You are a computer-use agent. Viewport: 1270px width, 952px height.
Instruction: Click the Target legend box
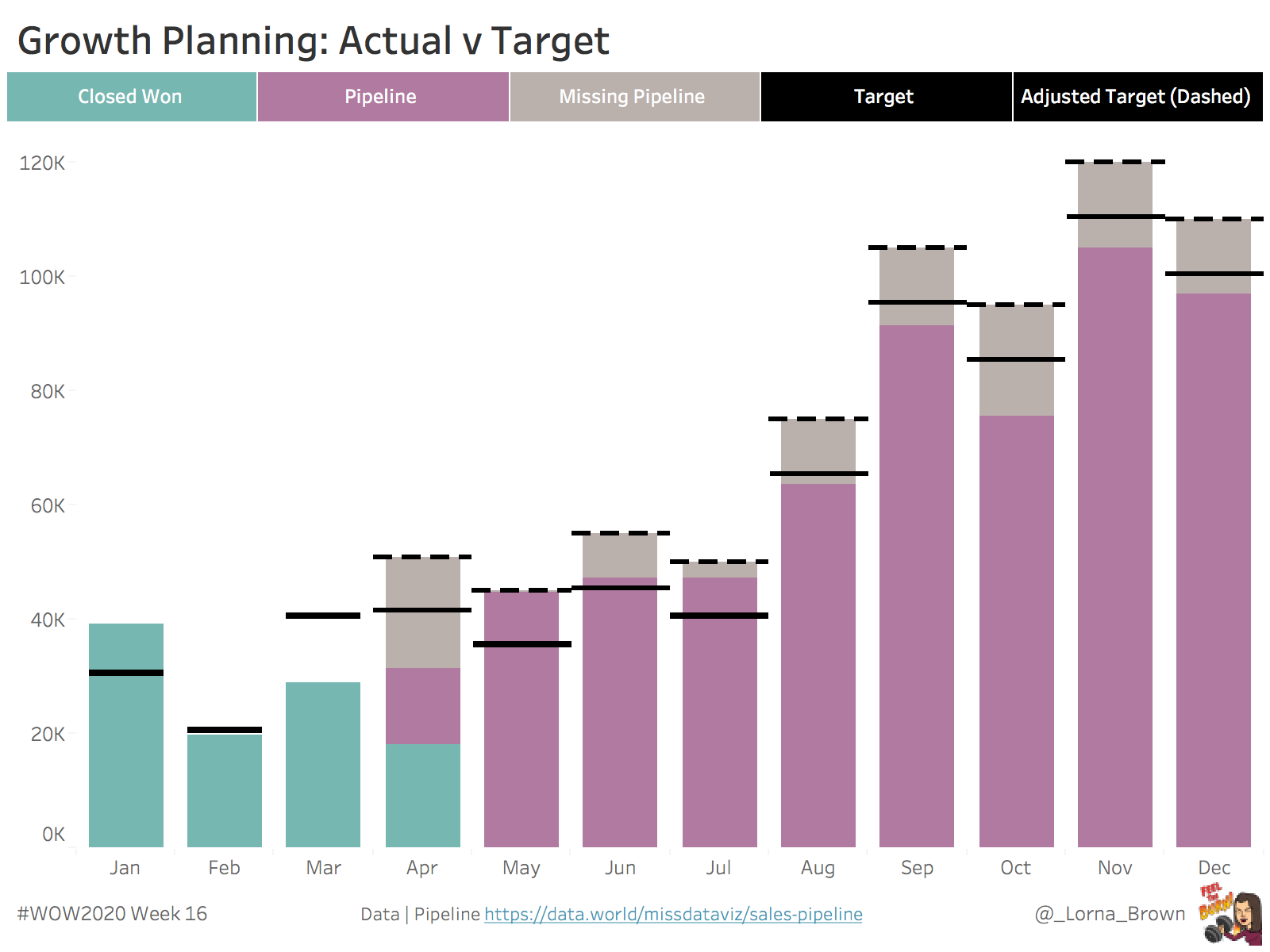click(886, 97)
